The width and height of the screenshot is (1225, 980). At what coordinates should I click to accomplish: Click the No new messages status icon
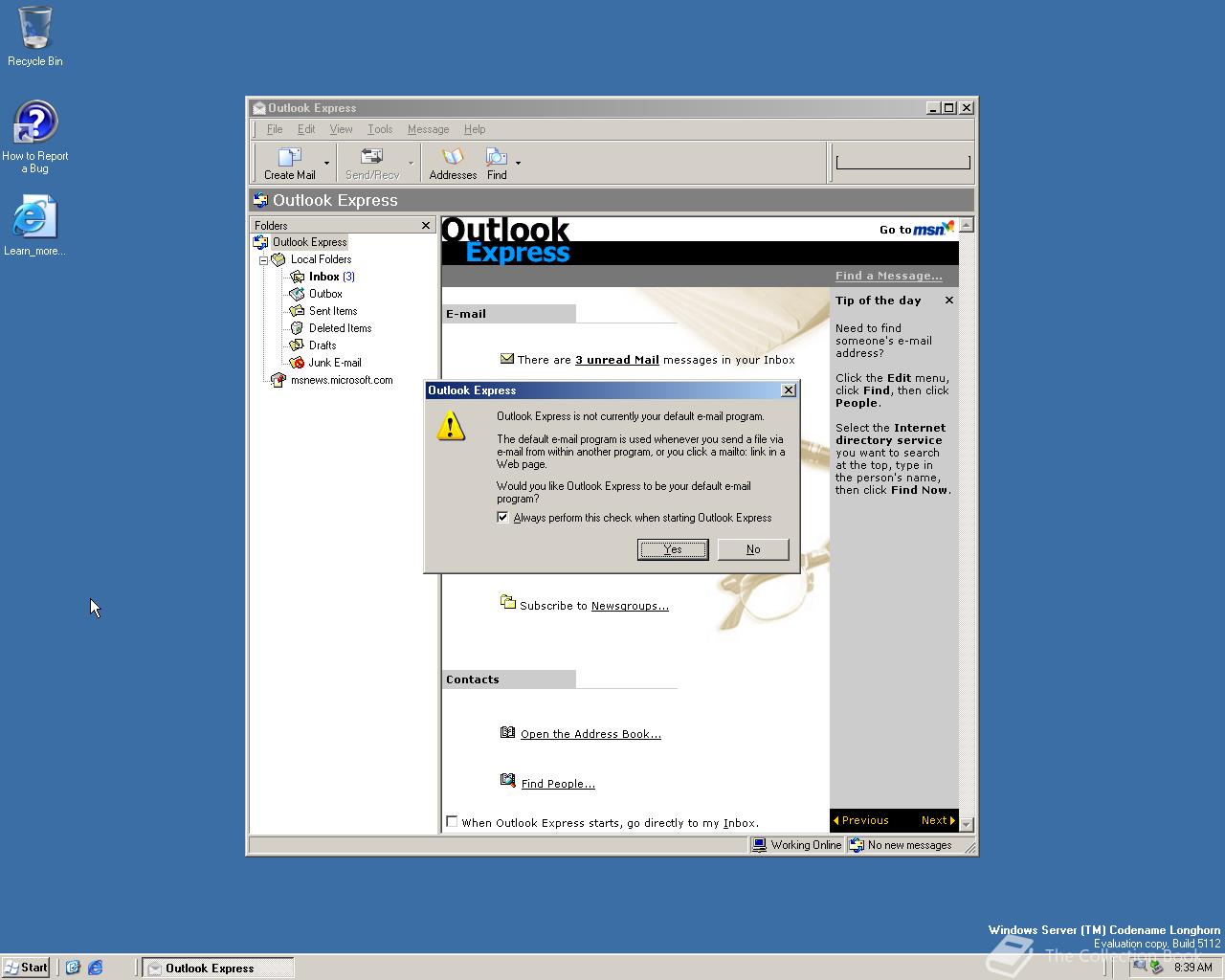click(857, 845)
